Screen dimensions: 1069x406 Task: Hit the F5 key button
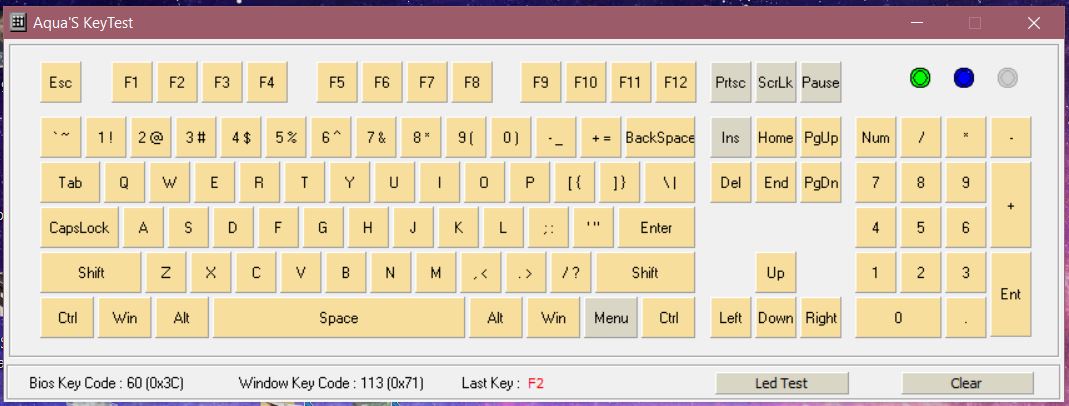[337, 82]
